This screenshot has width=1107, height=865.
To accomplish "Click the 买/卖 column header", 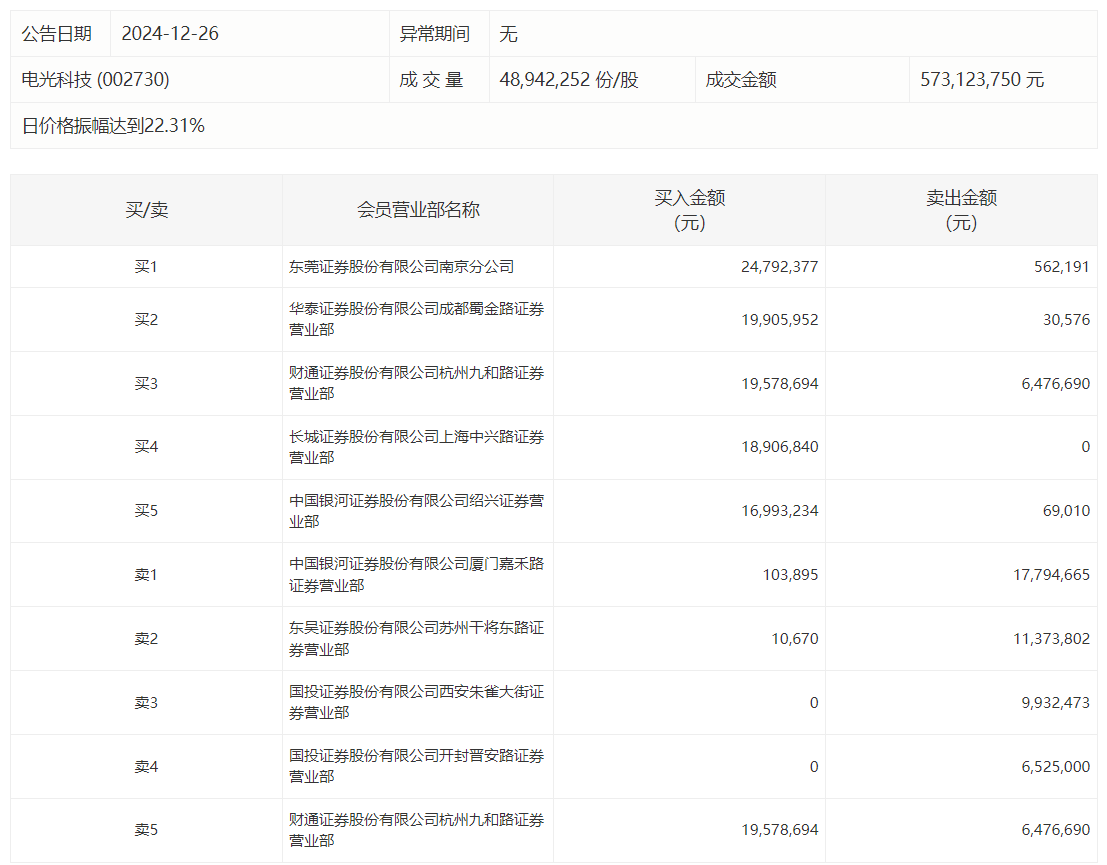I will click(x=147, y=210).
